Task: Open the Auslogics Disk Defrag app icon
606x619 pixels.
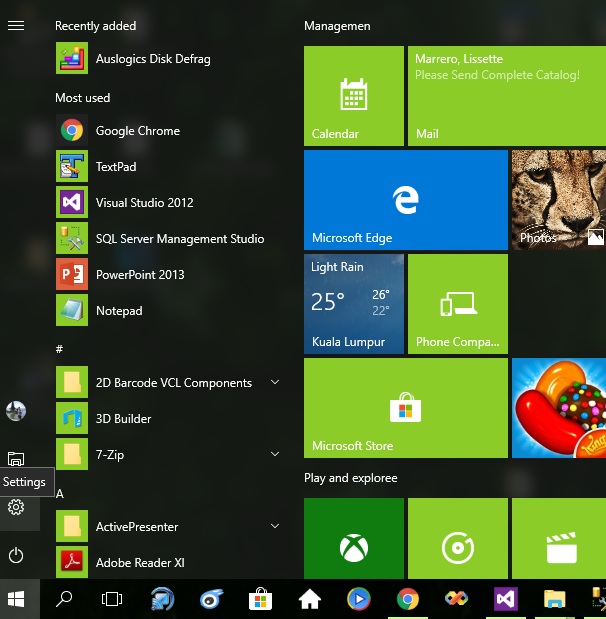Action: click(x=72, y=58)
